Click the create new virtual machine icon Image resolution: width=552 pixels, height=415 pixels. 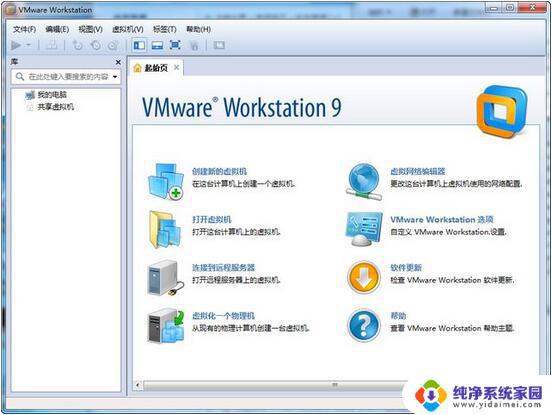tap(165, 181)
